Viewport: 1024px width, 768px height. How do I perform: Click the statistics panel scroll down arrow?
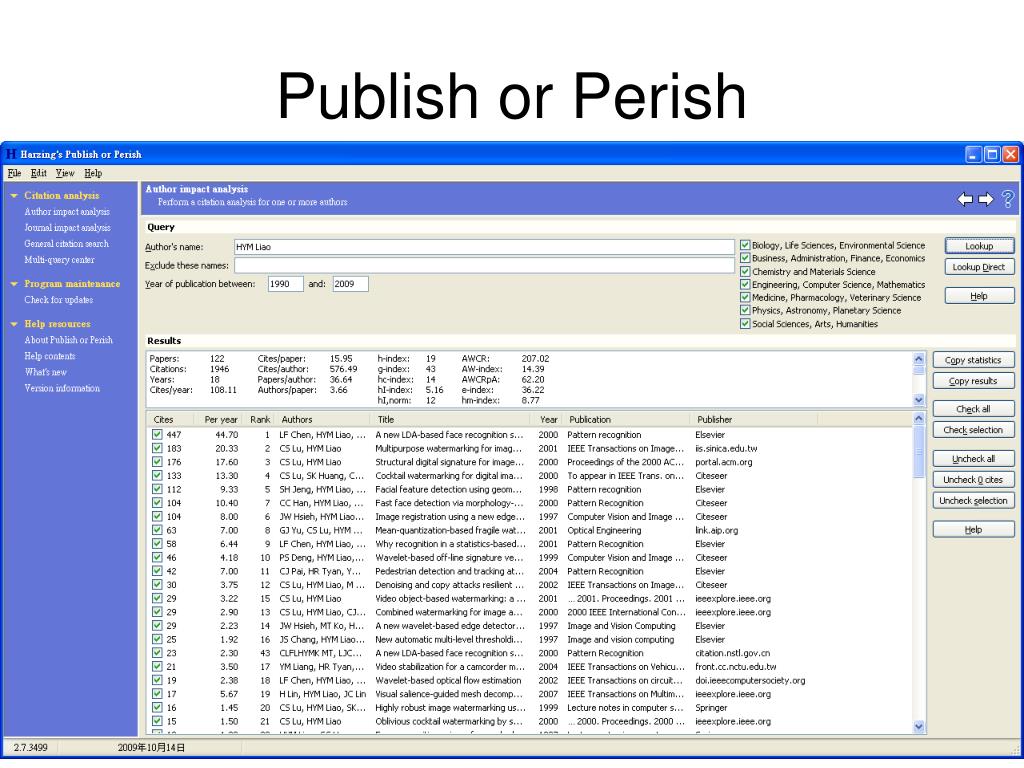pos(919,400)
